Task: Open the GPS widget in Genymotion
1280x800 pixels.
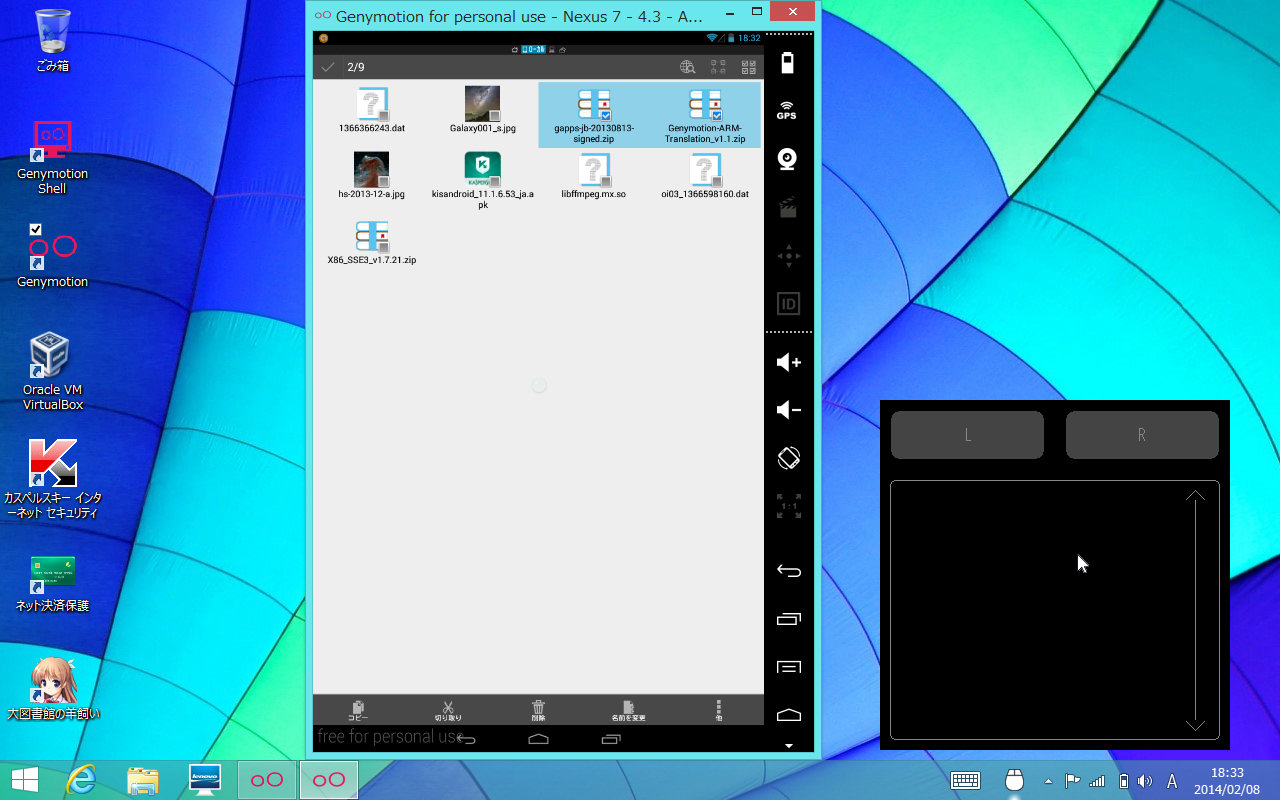Action: 787,111
